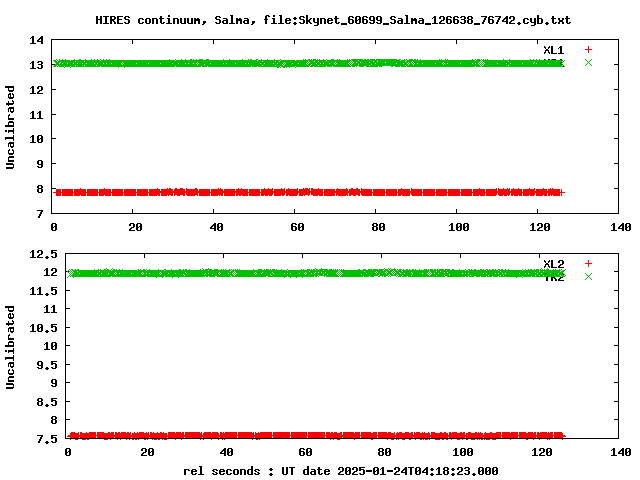Click the y-axis tick label 7

pyautogui.click(x=40, y=214)
